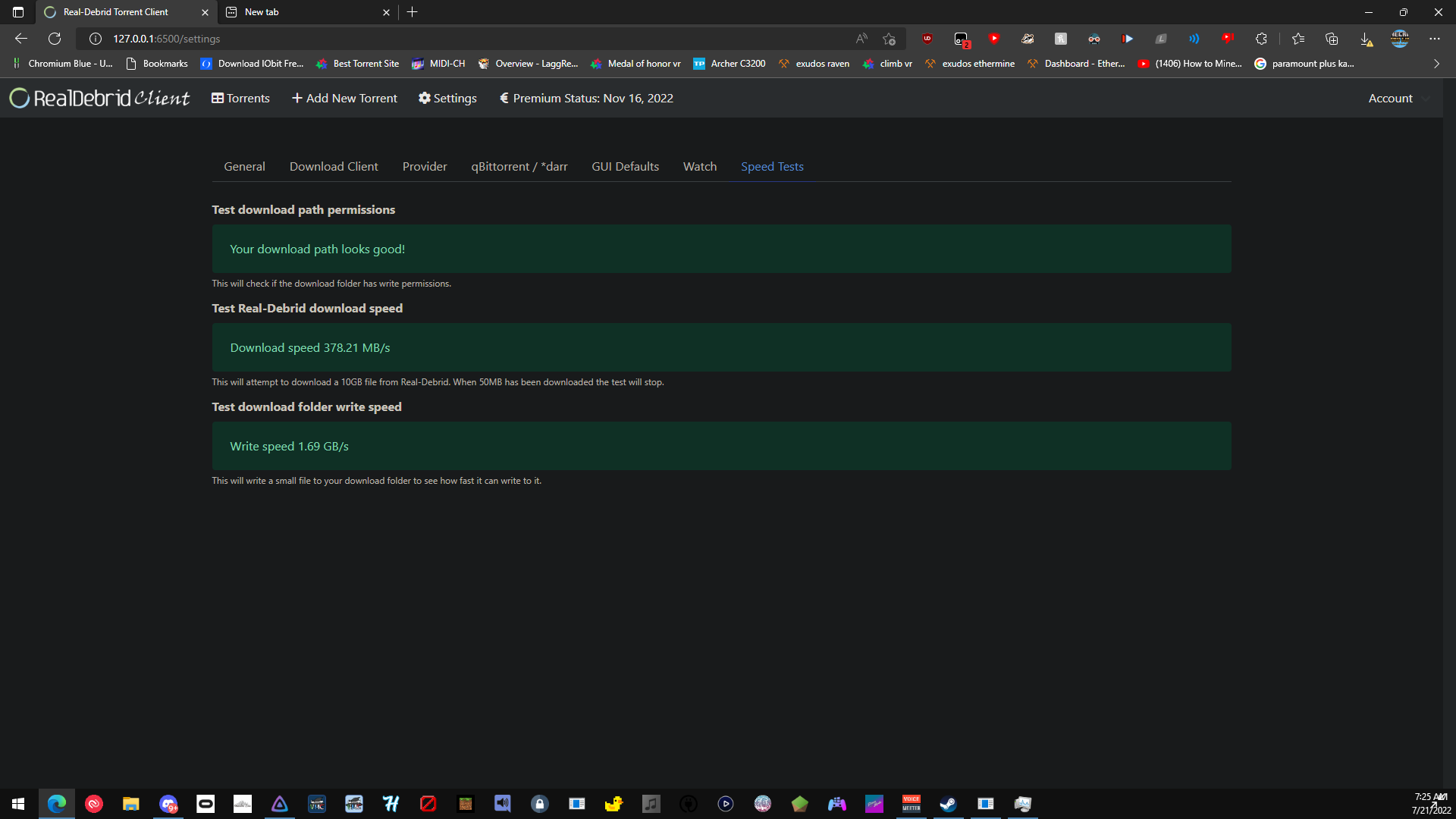Open the Torrents page in RealDebrid Client
Viewport: 1456px width, 819px height.
click(240, 98)
